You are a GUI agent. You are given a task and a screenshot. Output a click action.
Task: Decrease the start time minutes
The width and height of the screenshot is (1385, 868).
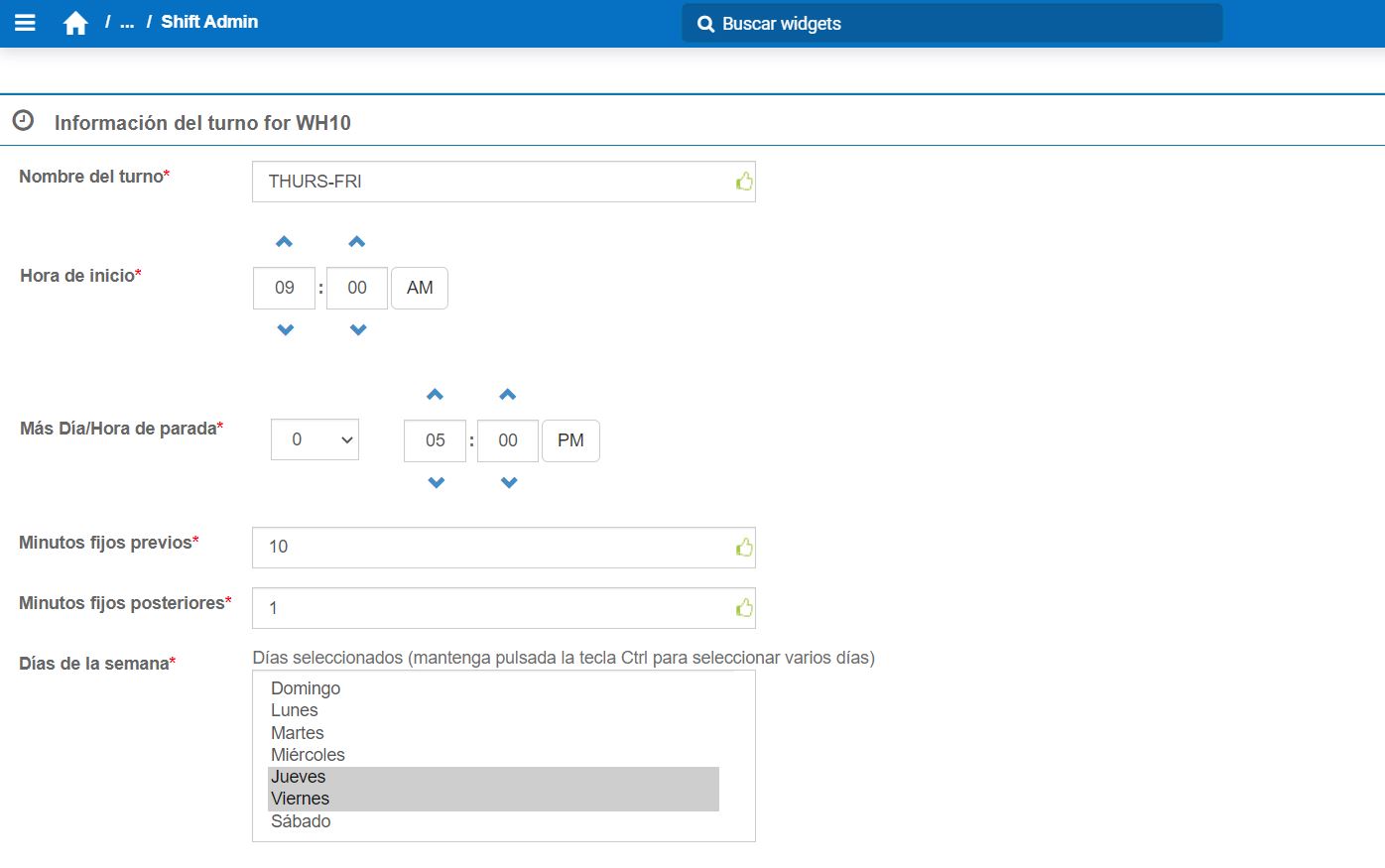tap(358, 330)
